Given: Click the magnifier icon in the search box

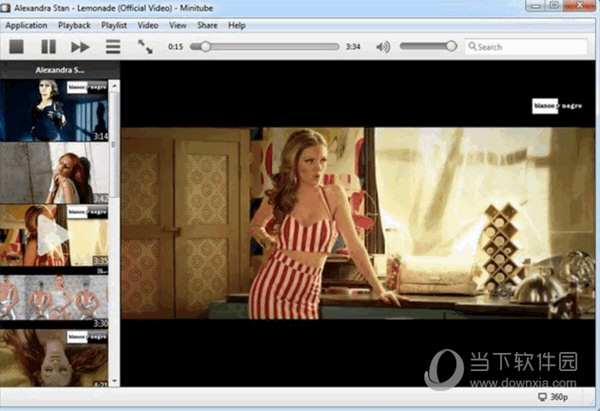Looking at the screenshot, I should pos(472,46).
